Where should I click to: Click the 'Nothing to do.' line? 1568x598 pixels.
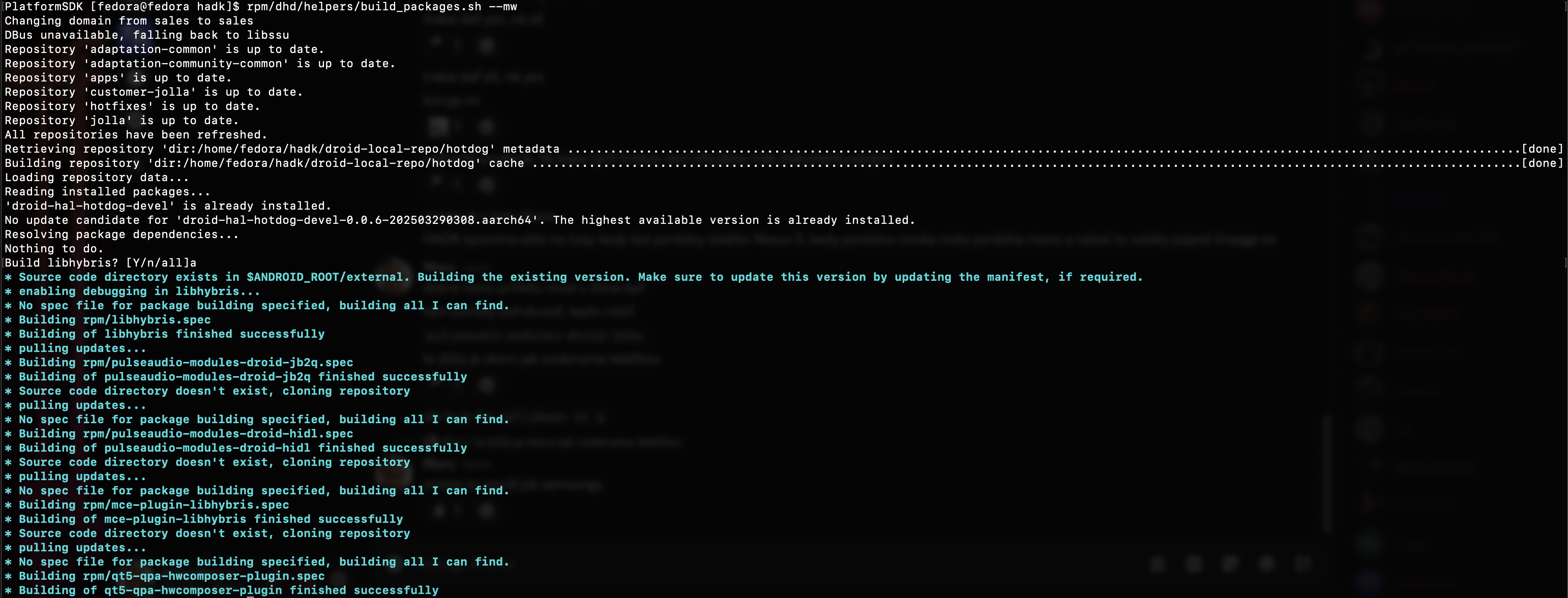click(x=53, y=248)
